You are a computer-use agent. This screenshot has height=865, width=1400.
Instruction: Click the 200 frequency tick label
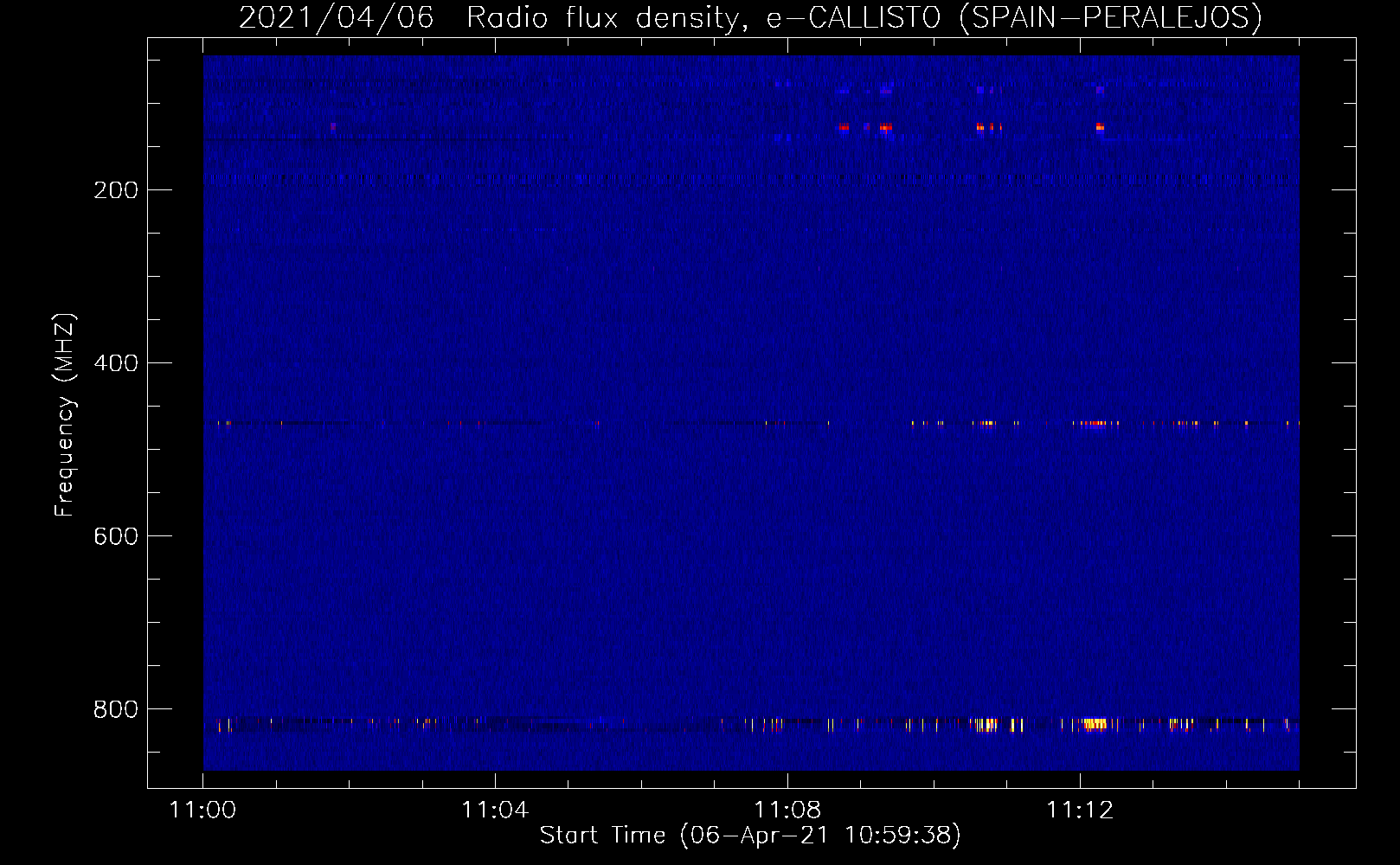click(116, 190)
